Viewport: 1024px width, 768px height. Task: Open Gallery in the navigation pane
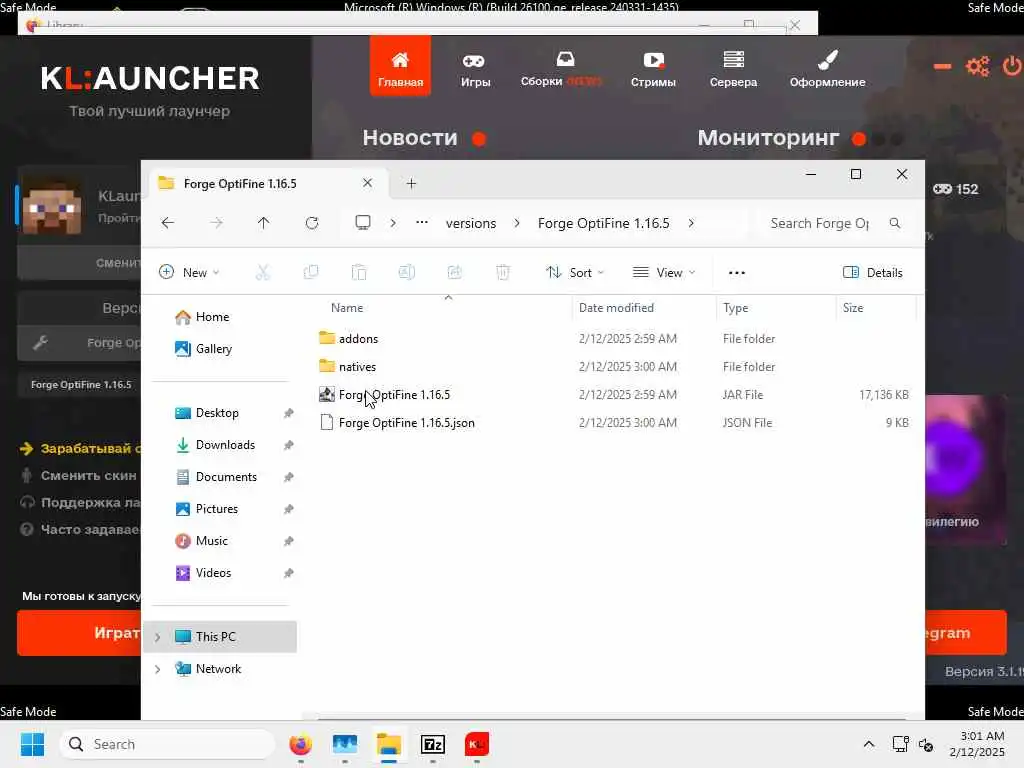[x=214, y=349]
